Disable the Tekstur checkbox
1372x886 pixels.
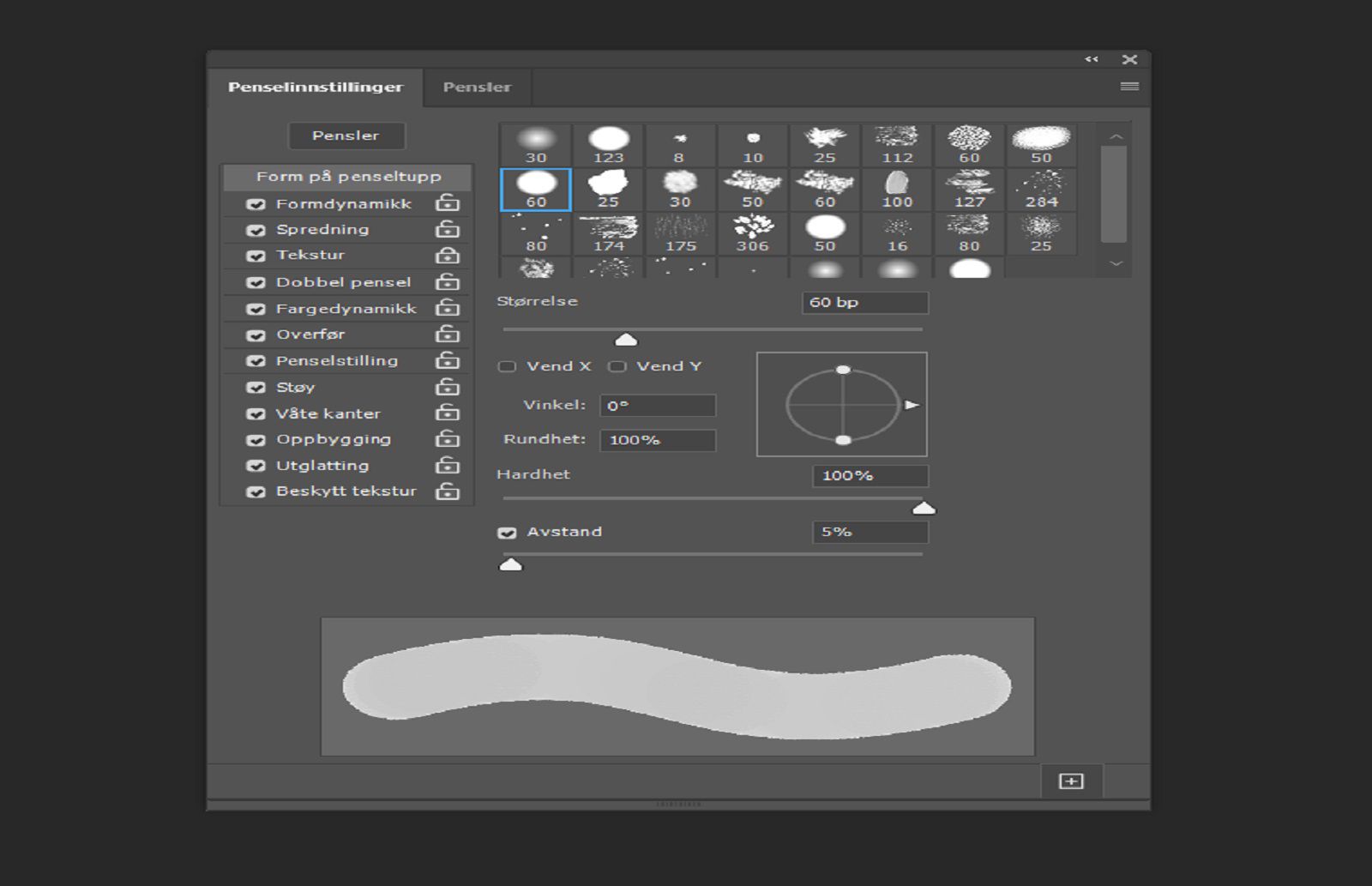coord(256,256)
